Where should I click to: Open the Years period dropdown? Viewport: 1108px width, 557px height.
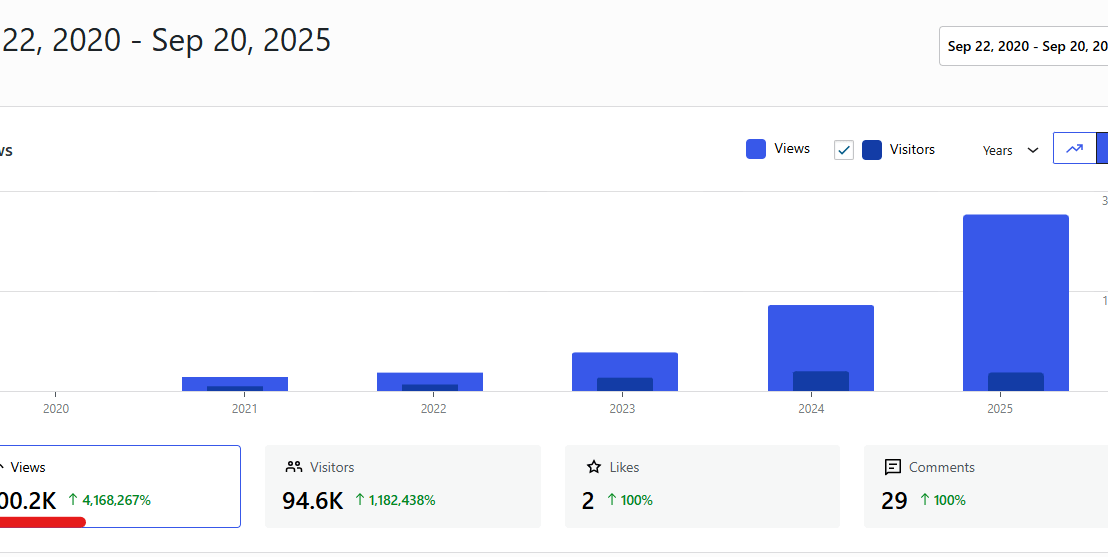(1010, 150)
